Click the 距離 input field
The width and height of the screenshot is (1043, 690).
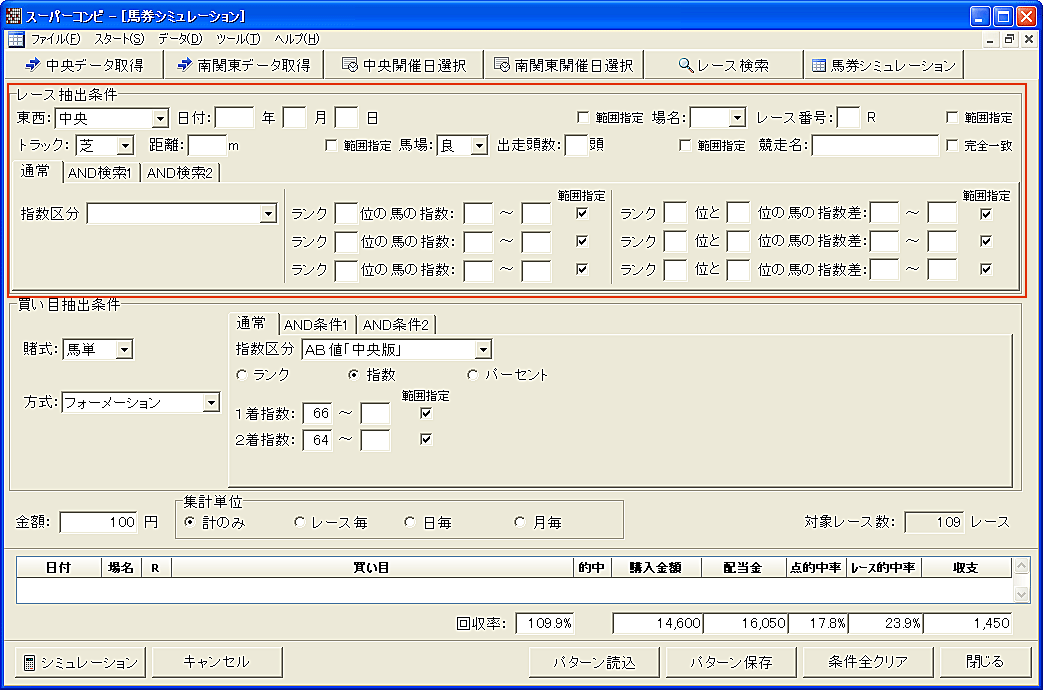click(207, 145)
